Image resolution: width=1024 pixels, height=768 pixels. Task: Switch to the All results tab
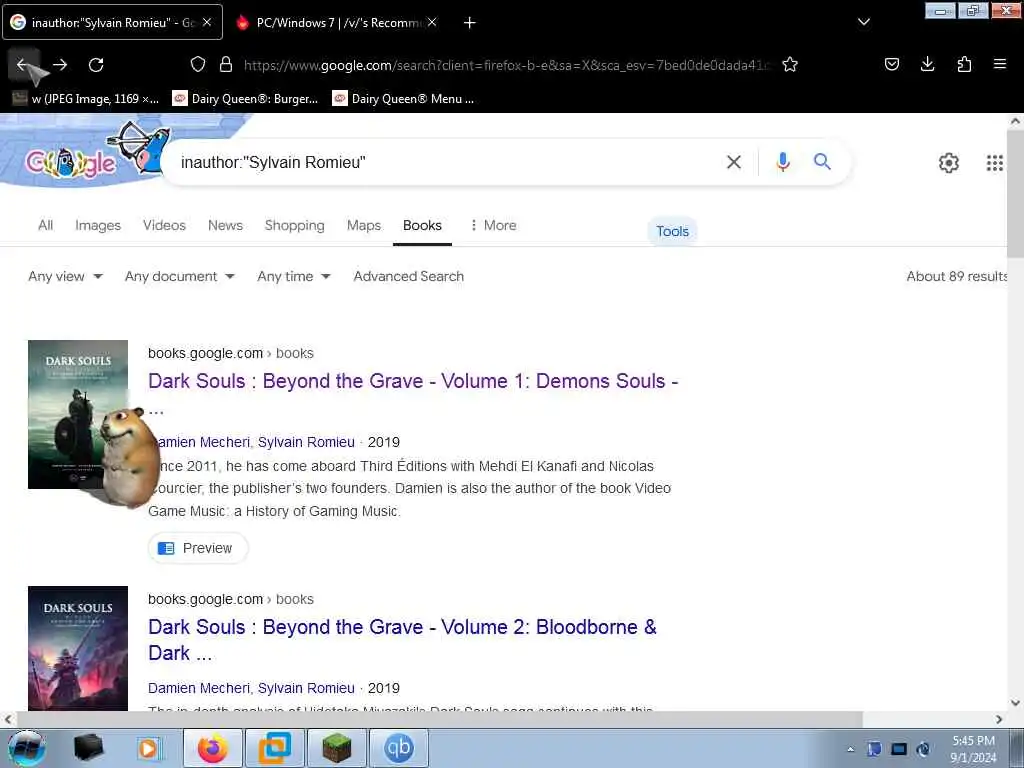[45, 225]
